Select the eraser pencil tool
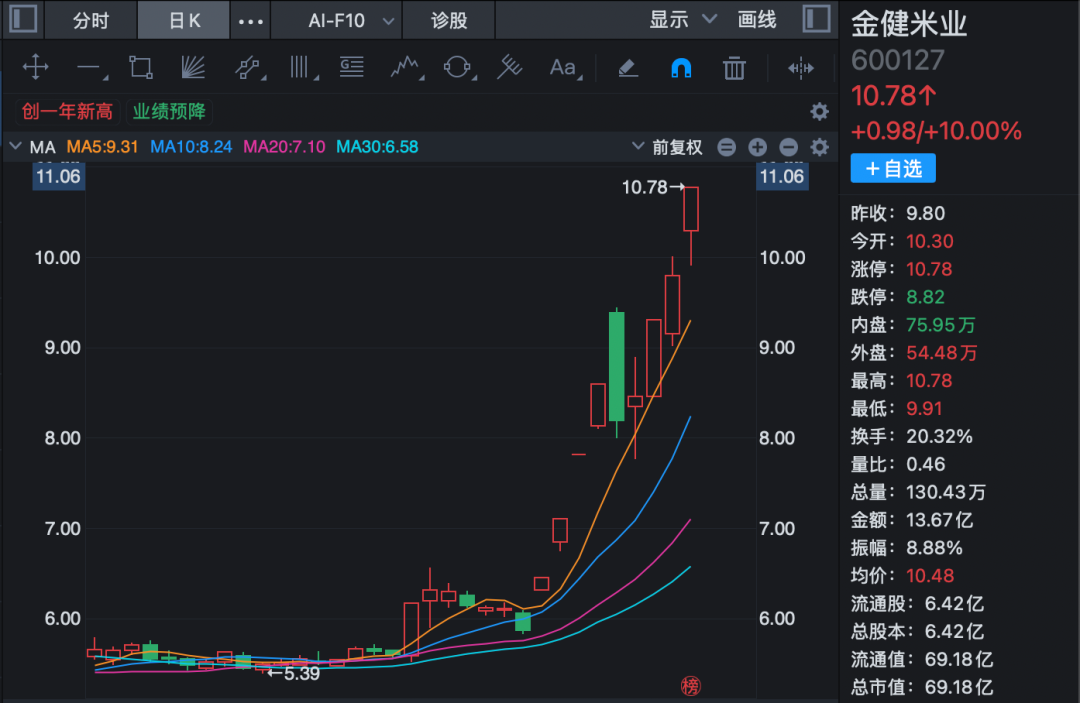 [x=627, y=67]
